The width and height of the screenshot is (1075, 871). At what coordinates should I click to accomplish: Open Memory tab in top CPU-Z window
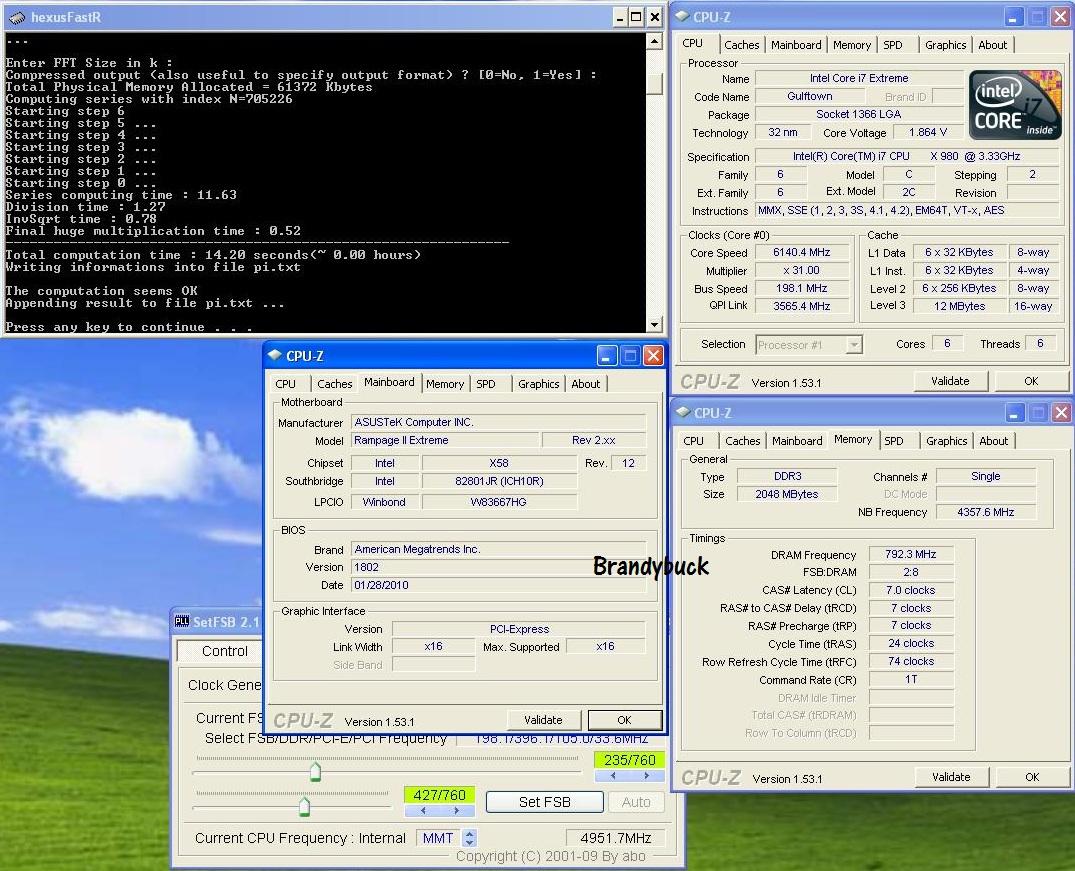tap(851, 45)
